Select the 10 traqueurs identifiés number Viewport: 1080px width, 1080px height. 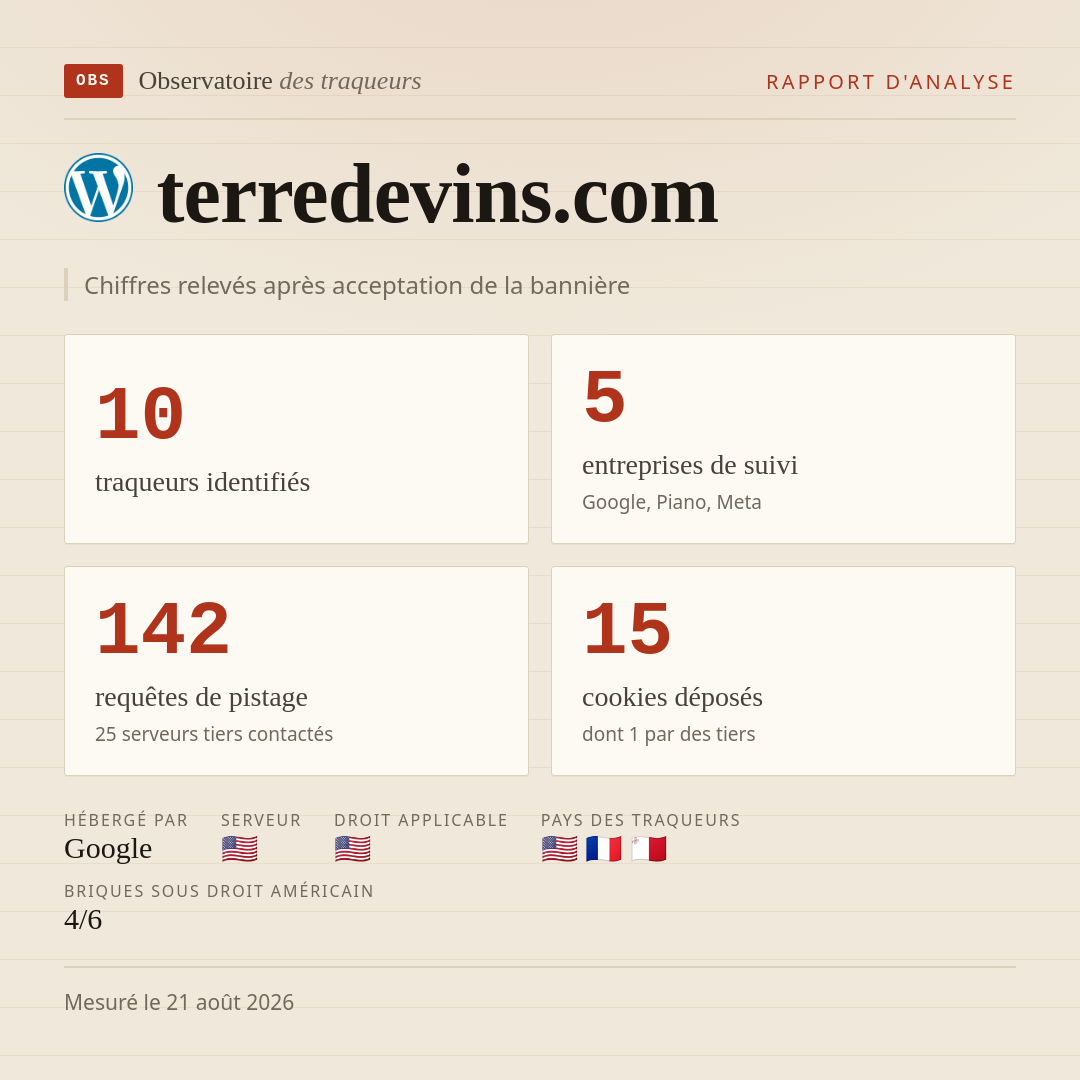coord(140,415)
